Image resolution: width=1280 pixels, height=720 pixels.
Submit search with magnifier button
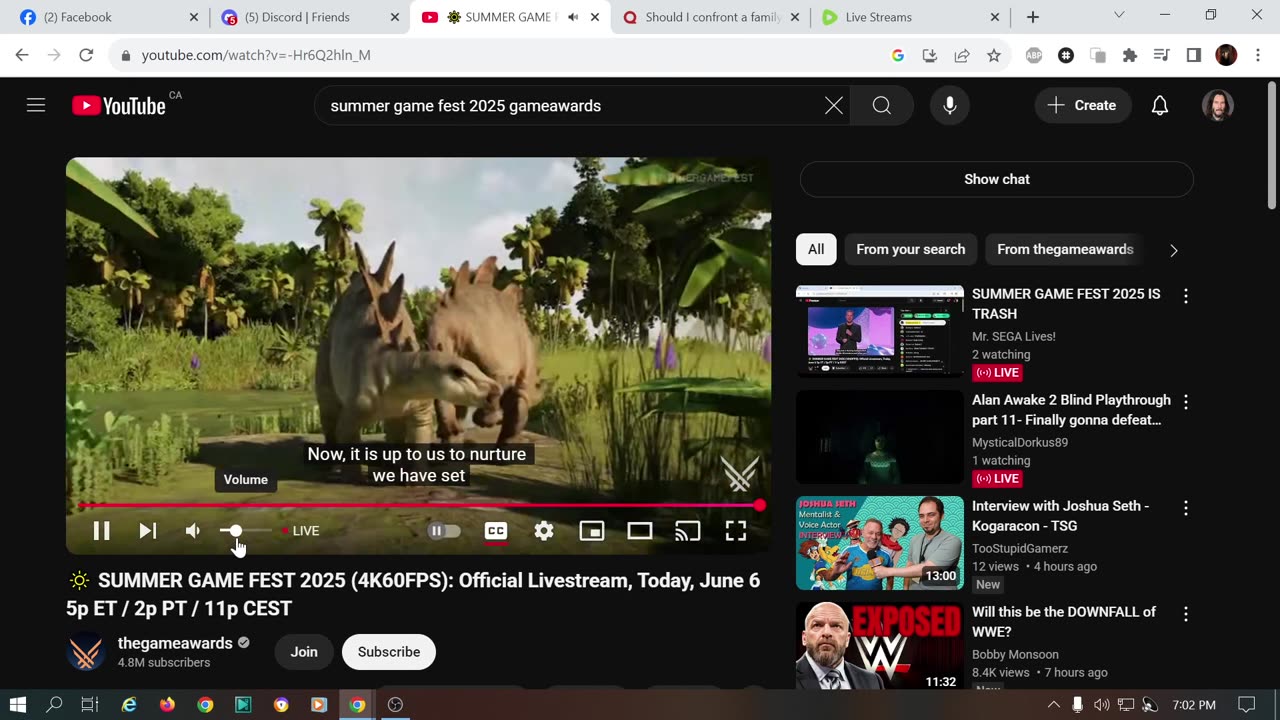pyautogui.click(x=882, y=105)
